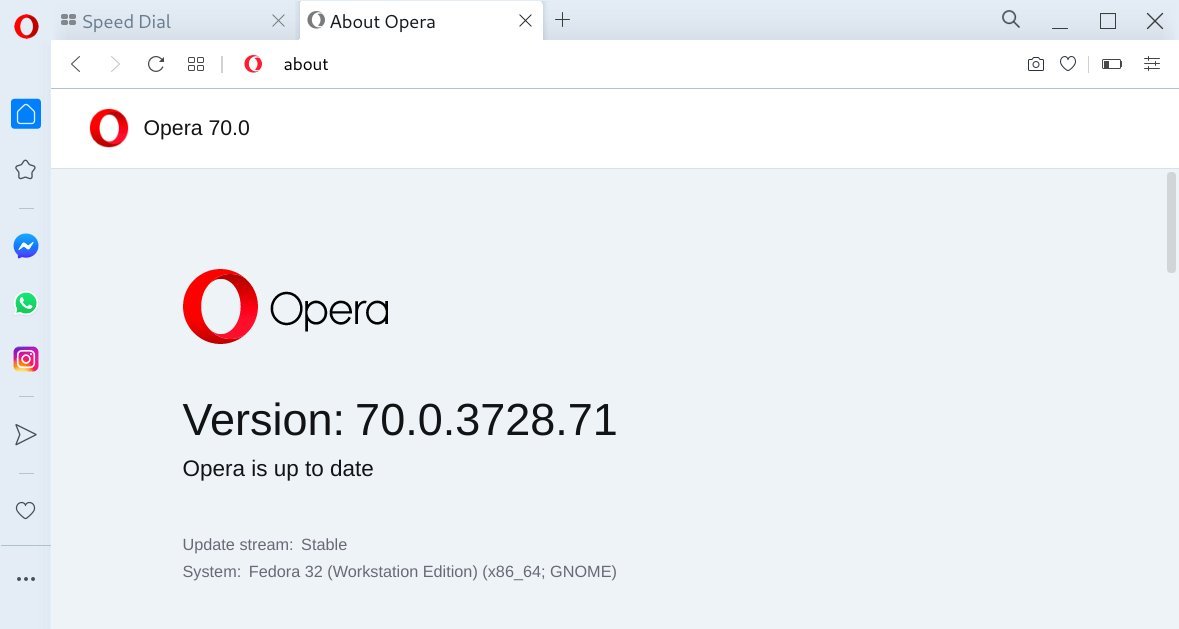Open a new tab with plus button

pos(562,20)
